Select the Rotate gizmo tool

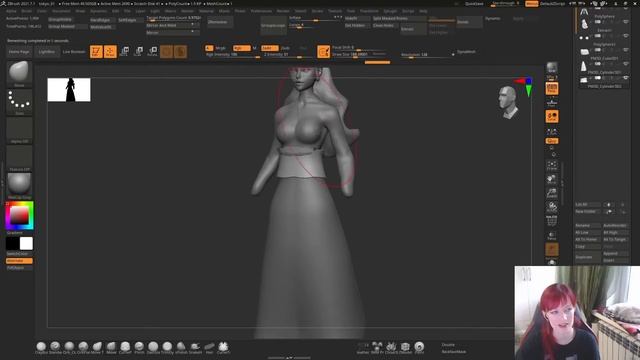(x=152, y=51)
